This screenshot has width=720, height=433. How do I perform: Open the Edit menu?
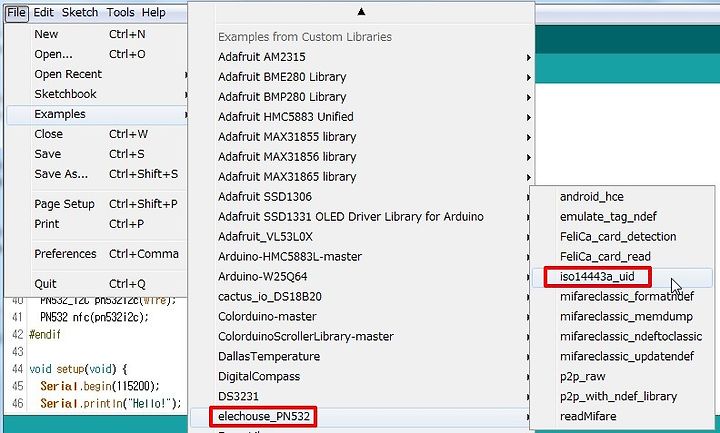click(44, 12)
